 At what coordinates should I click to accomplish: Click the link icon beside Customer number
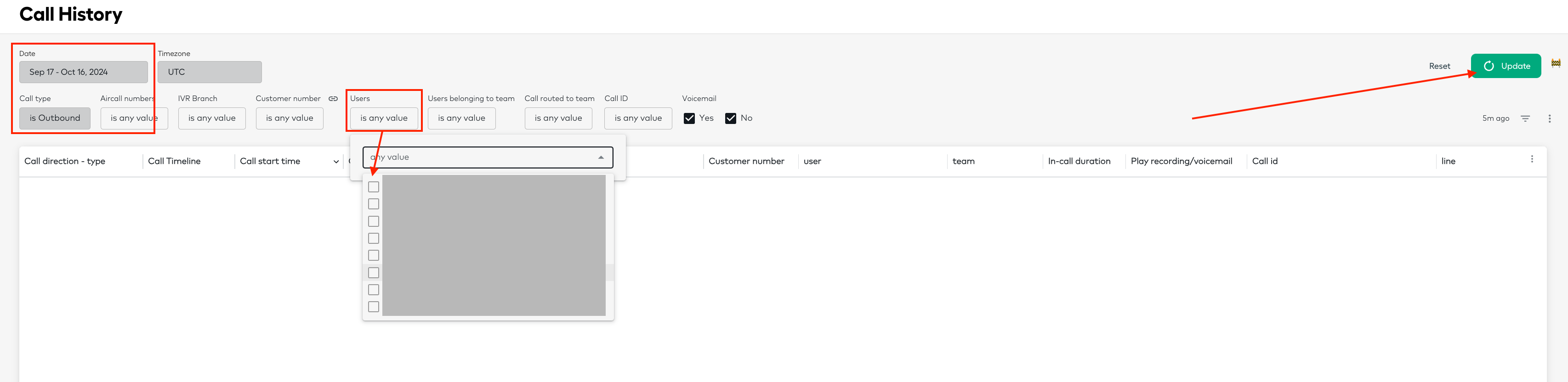click(x=333, y=99)
